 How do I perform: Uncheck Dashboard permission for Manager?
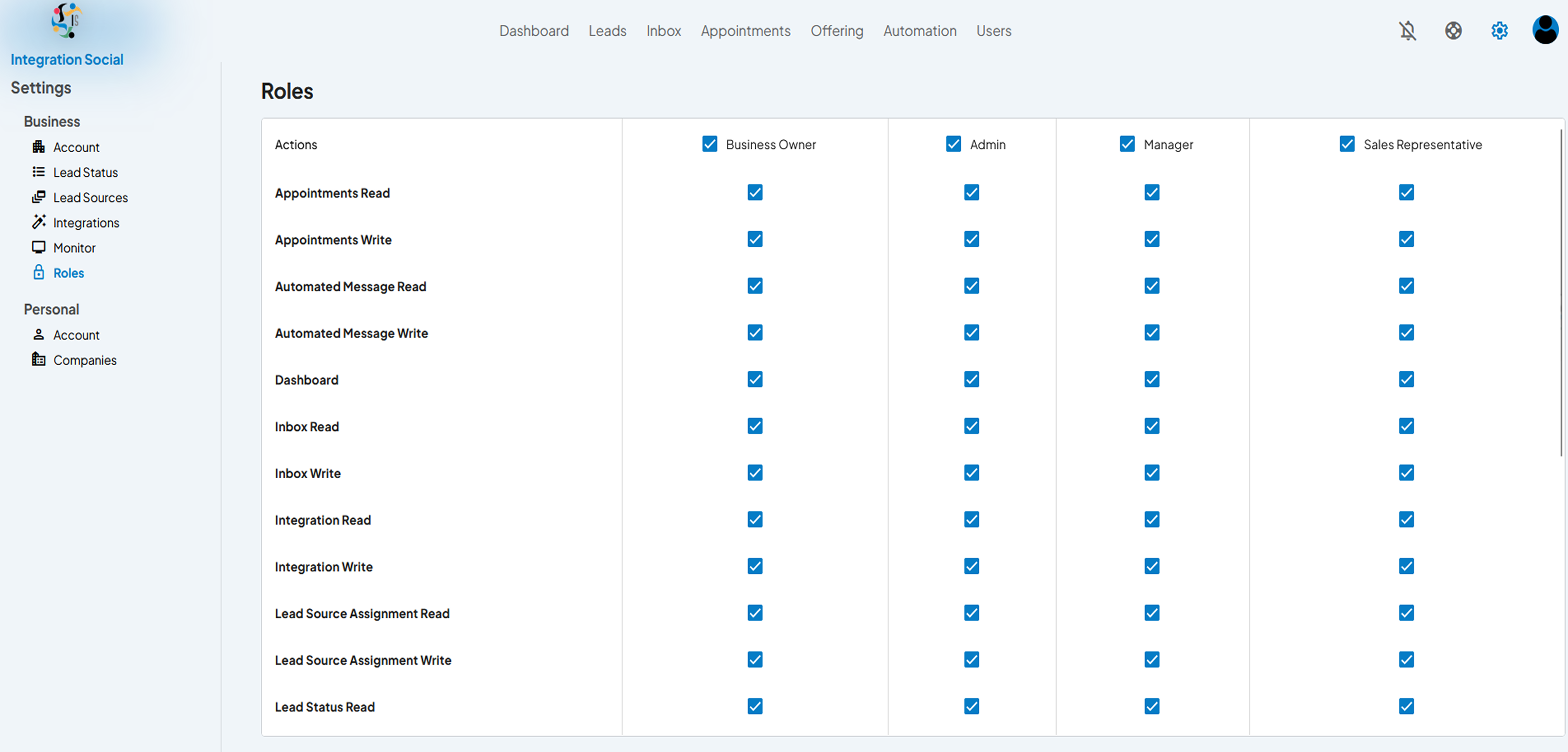[1152, 380]
